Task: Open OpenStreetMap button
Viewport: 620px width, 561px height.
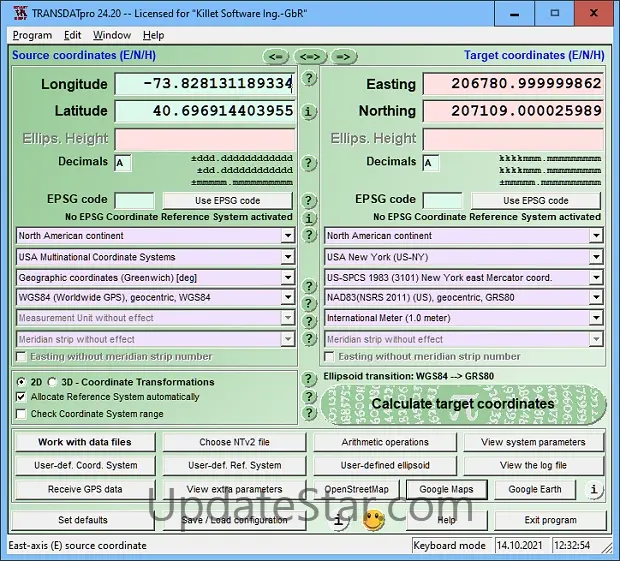Action: click(357, 489)
